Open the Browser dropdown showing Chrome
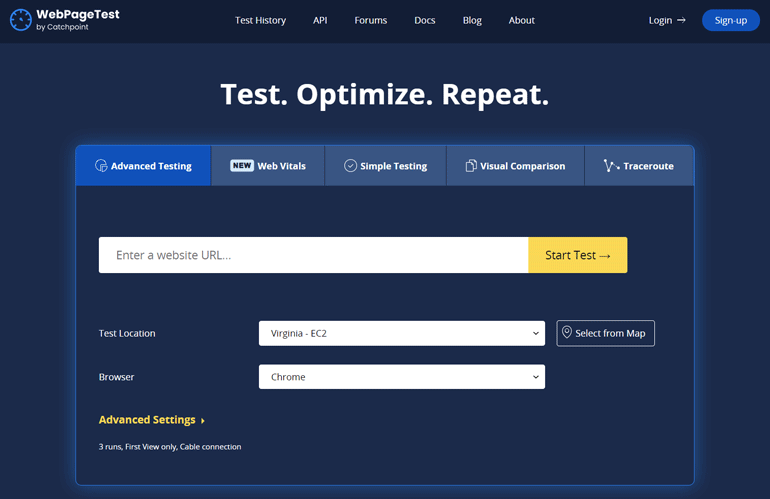The height and width of the screenshot is (499, 770). [402, 377]
